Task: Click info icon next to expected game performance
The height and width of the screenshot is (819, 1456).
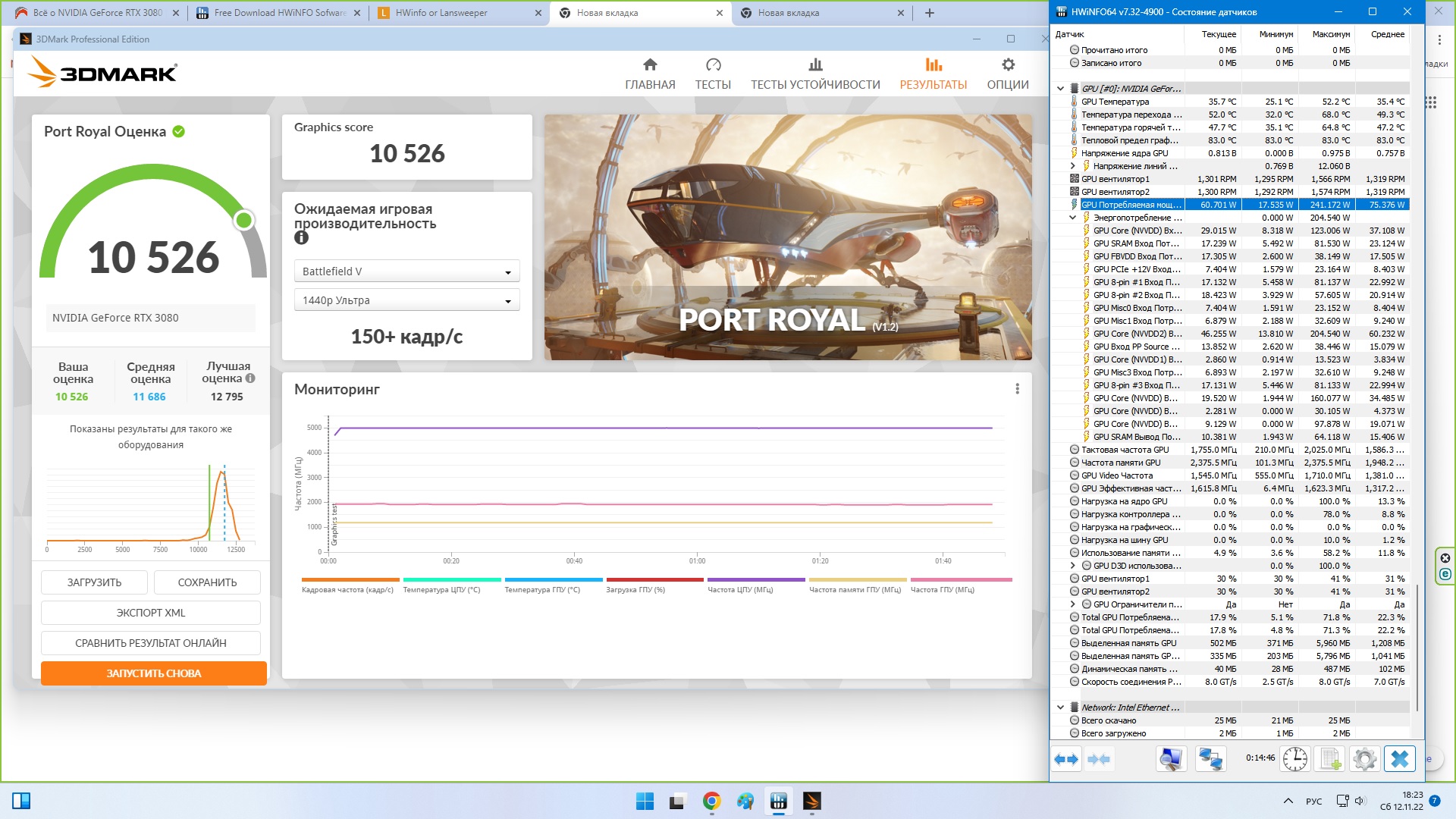Action: coord(301,238)
